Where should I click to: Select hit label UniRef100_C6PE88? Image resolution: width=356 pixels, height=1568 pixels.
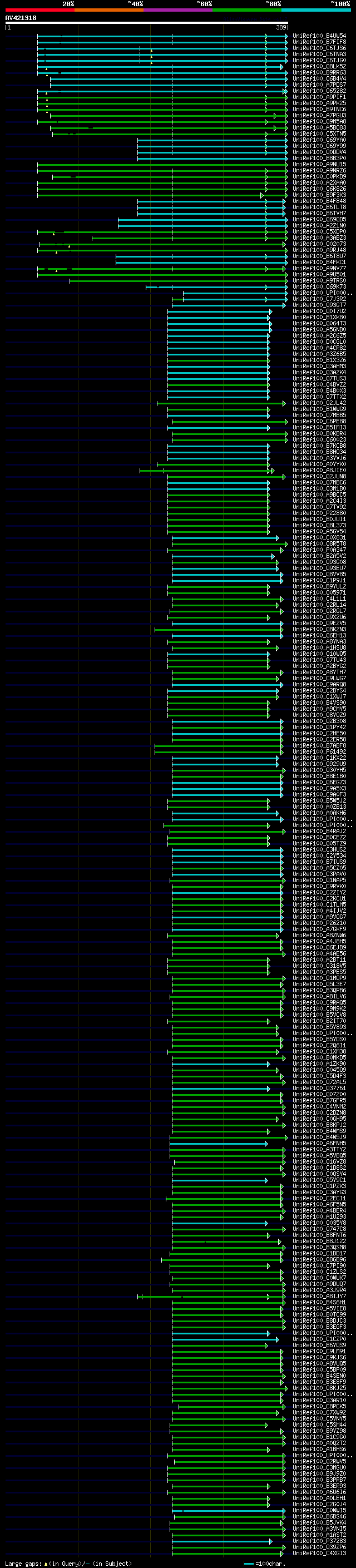(319, 421)
